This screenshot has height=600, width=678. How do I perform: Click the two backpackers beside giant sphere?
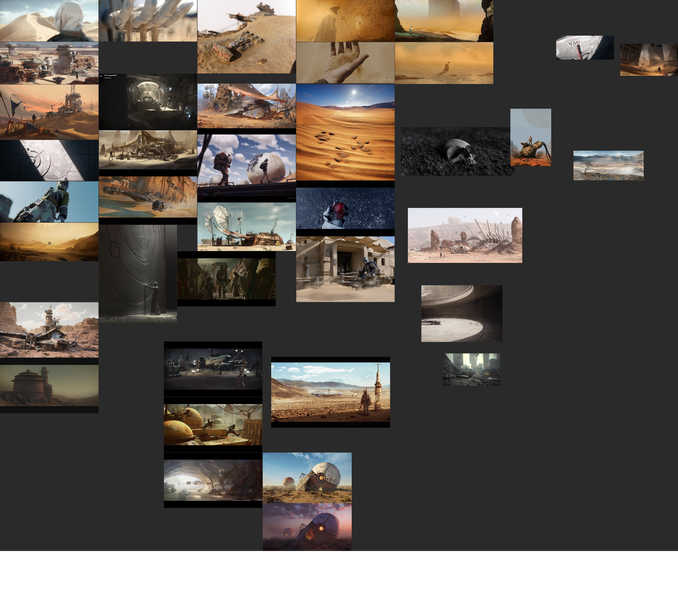[x=246, y=163]
